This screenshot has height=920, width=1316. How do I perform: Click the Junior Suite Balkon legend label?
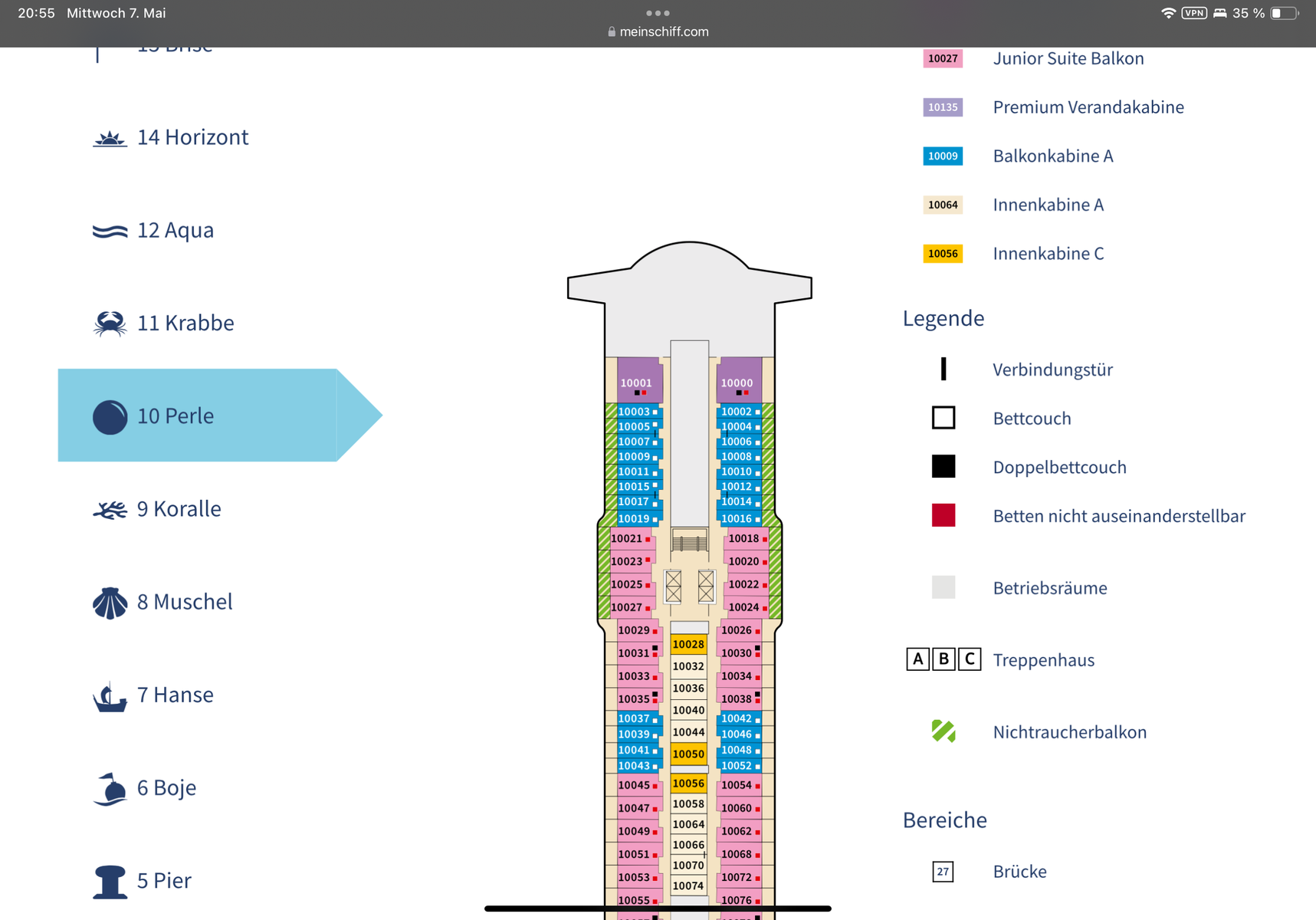(1068, 59)
